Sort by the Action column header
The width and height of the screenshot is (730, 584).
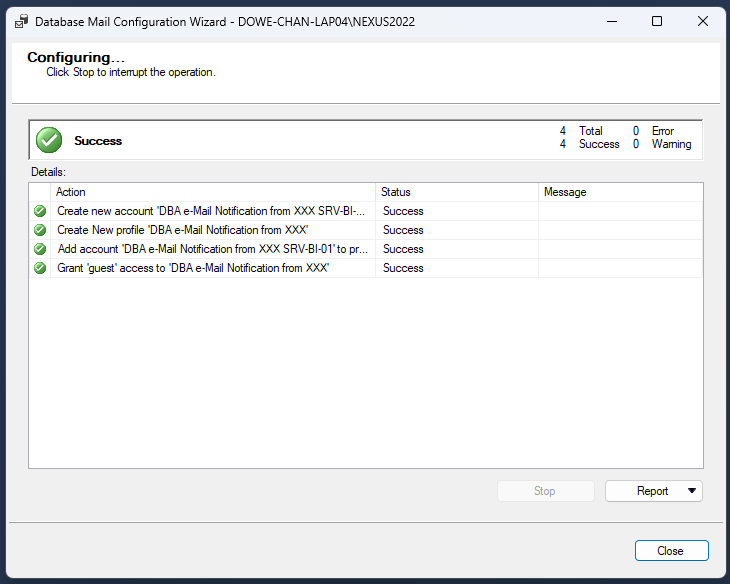212,192
